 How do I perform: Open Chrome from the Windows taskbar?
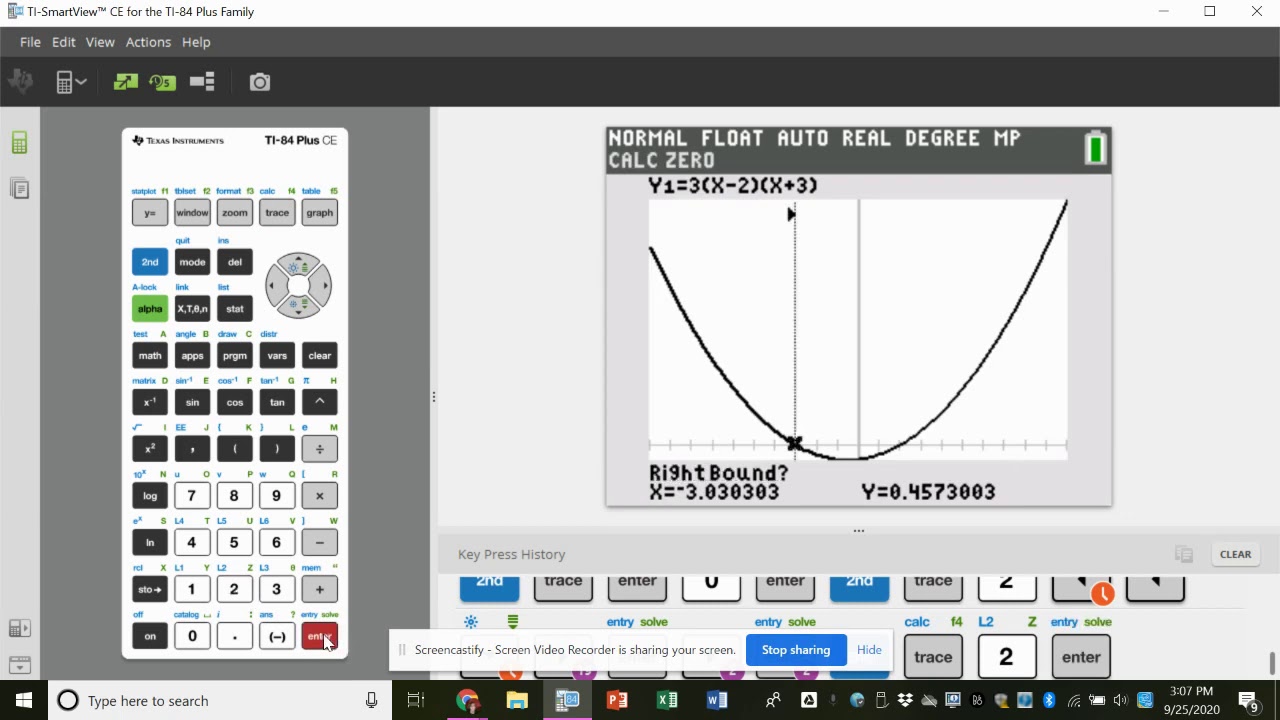(x=467, y=700)
